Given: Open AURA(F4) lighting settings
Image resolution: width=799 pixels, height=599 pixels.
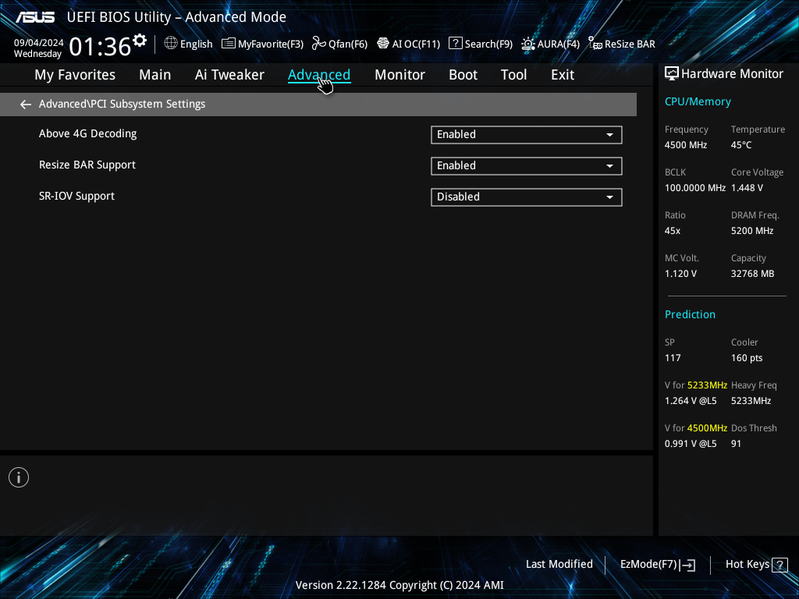Looking at the screenshot, I should 550,44.
